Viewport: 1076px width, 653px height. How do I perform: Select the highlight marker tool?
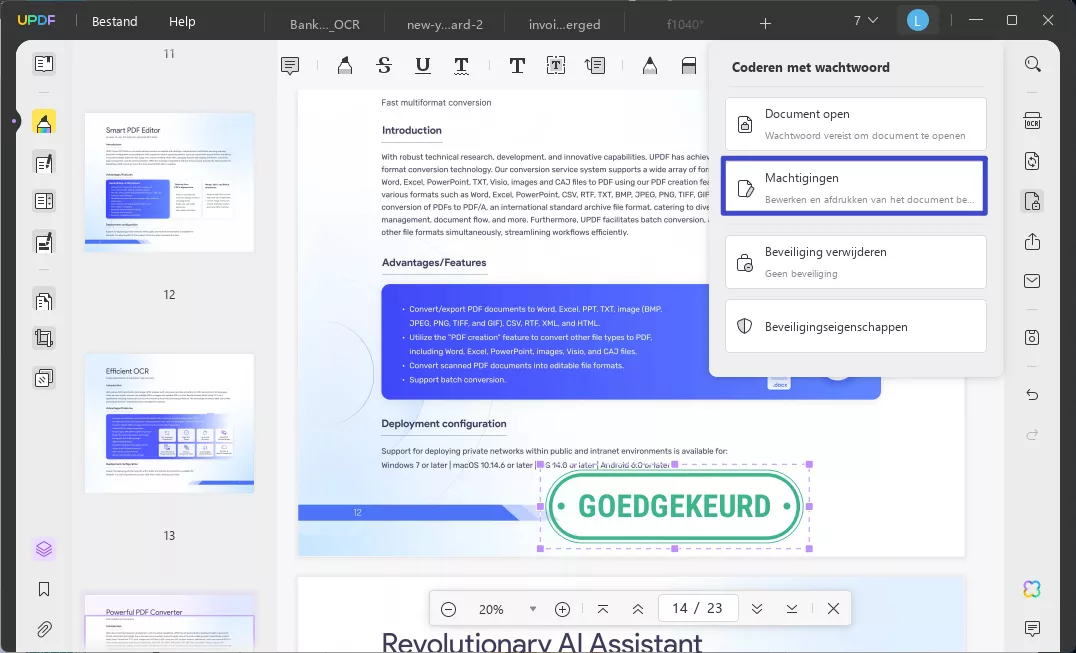345,66
